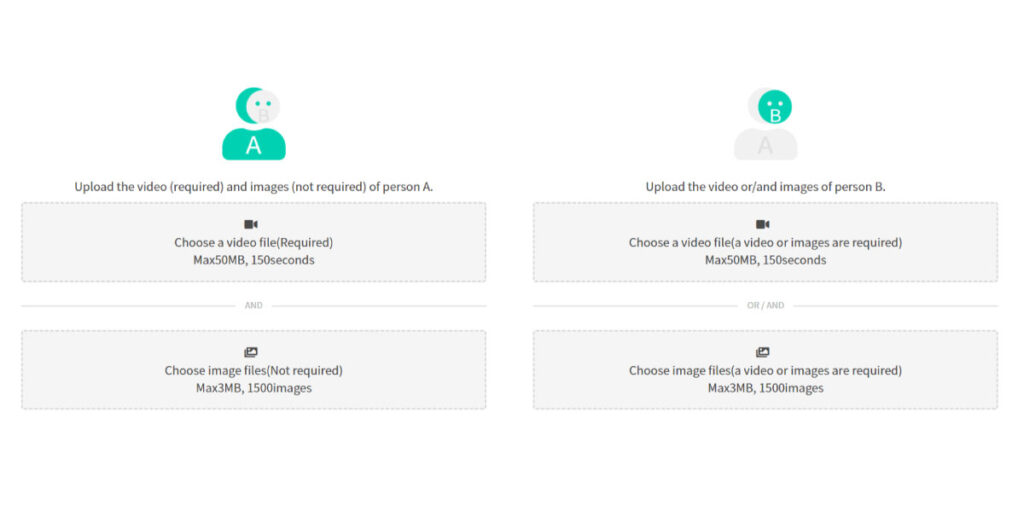Click the person A upload instruction text
Screen dimensions: 1024x512
(x=254, y=187)
